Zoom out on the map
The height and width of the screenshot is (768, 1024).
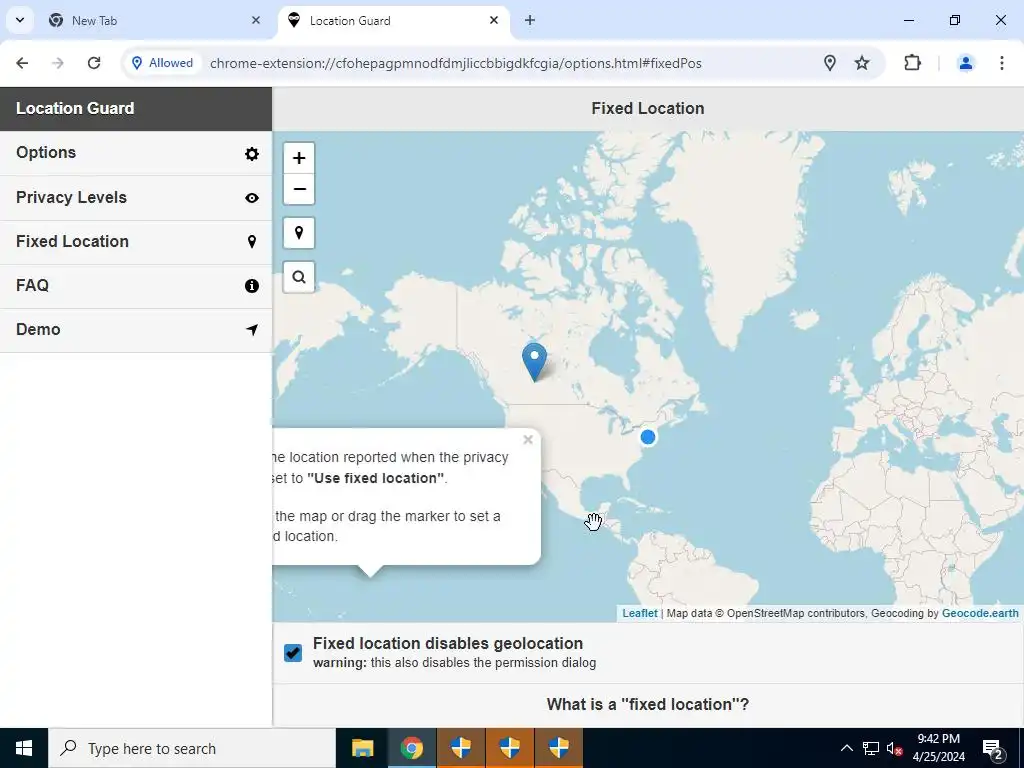(299, 189)
